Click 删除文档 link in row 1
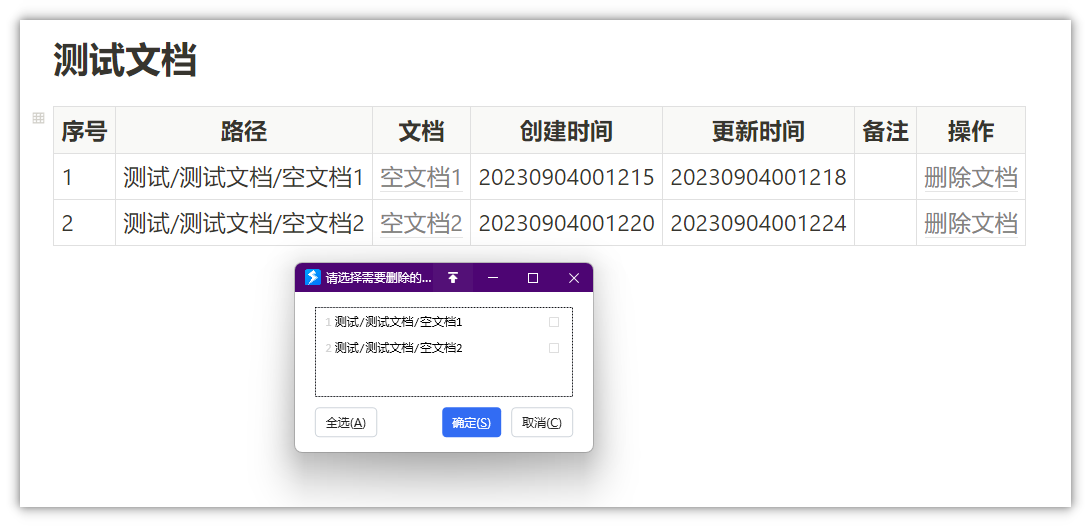1091x527 pixels. [x=971, y=178]
